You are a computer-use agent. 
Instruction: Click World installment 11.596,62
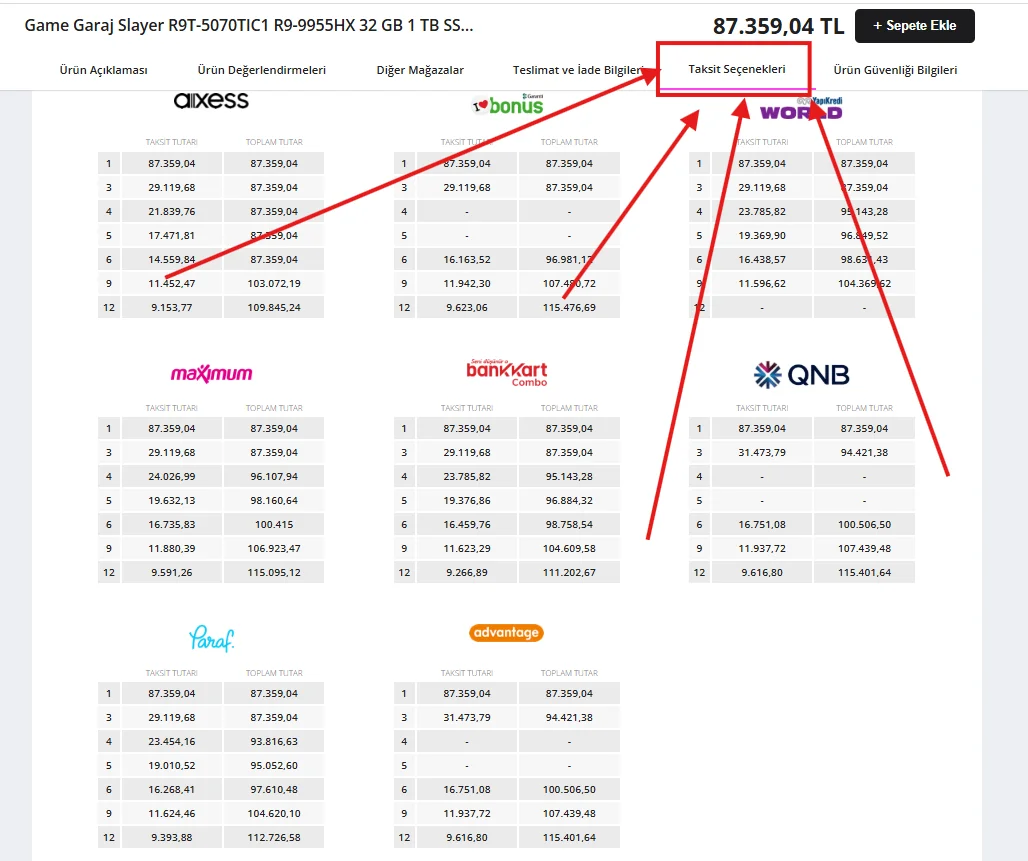coord(762,283)
